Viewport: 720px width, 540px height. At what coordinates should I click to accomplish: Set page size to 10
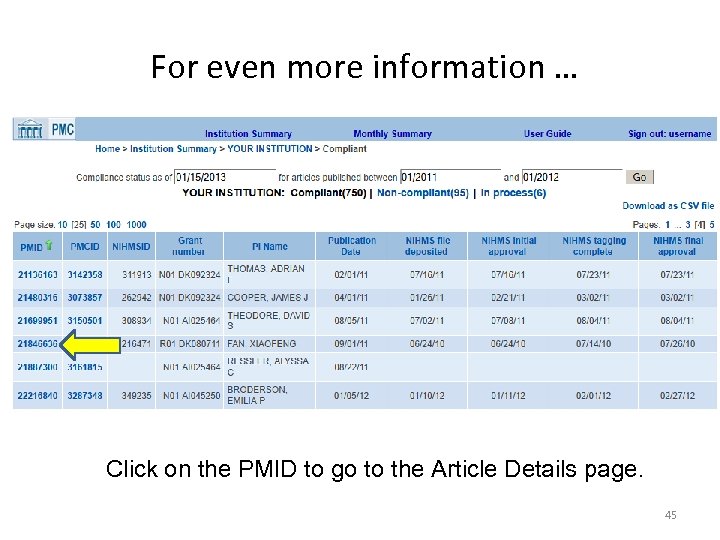62,225
